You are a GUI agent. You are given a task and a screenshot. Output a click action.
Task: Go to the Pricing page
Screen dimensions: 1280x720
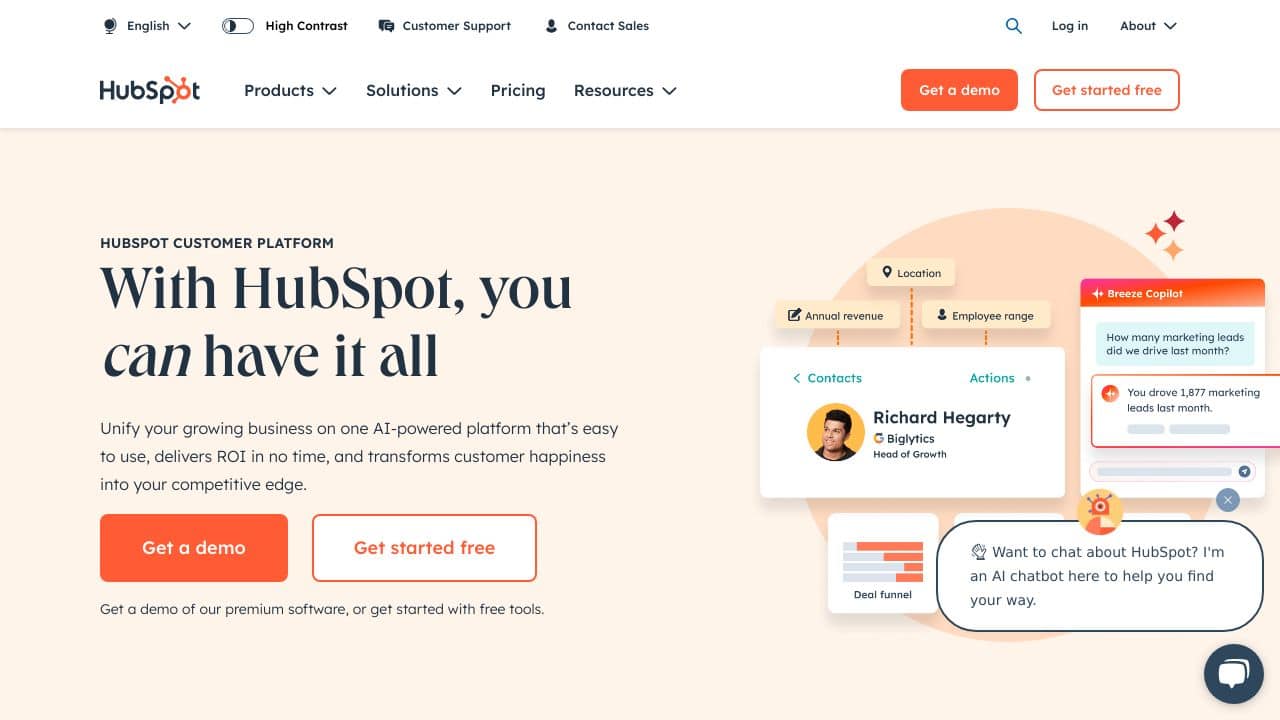click(x=518, y=90)
